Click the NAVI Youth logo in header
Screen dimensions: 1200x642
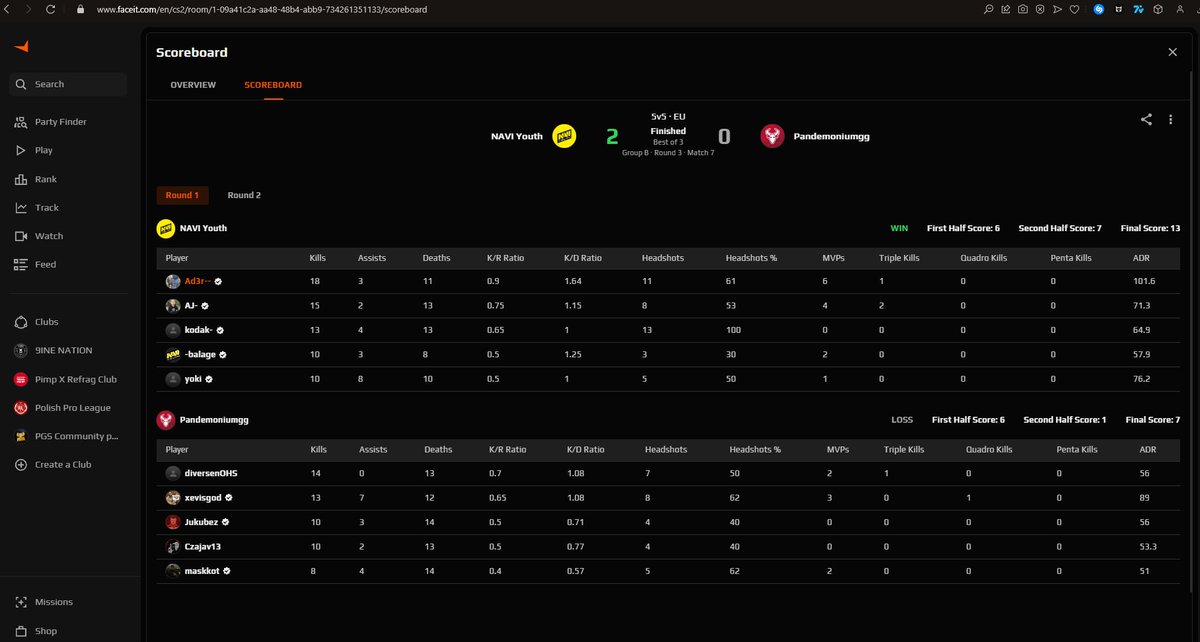(565, 136)
